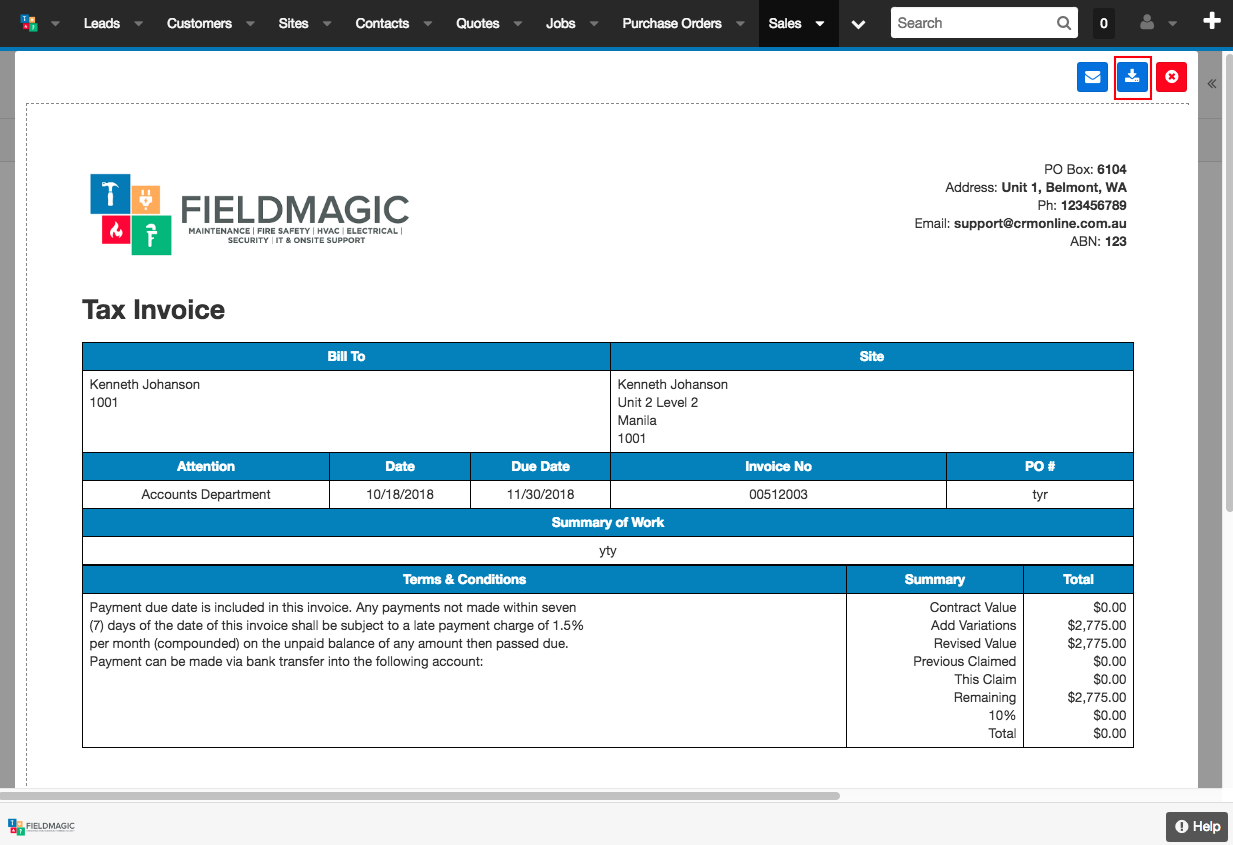This screenshot has height=845, width=1233.
Task: Open the Purchase Orders module
Action: pyautogui.click(x=672, y=23)
